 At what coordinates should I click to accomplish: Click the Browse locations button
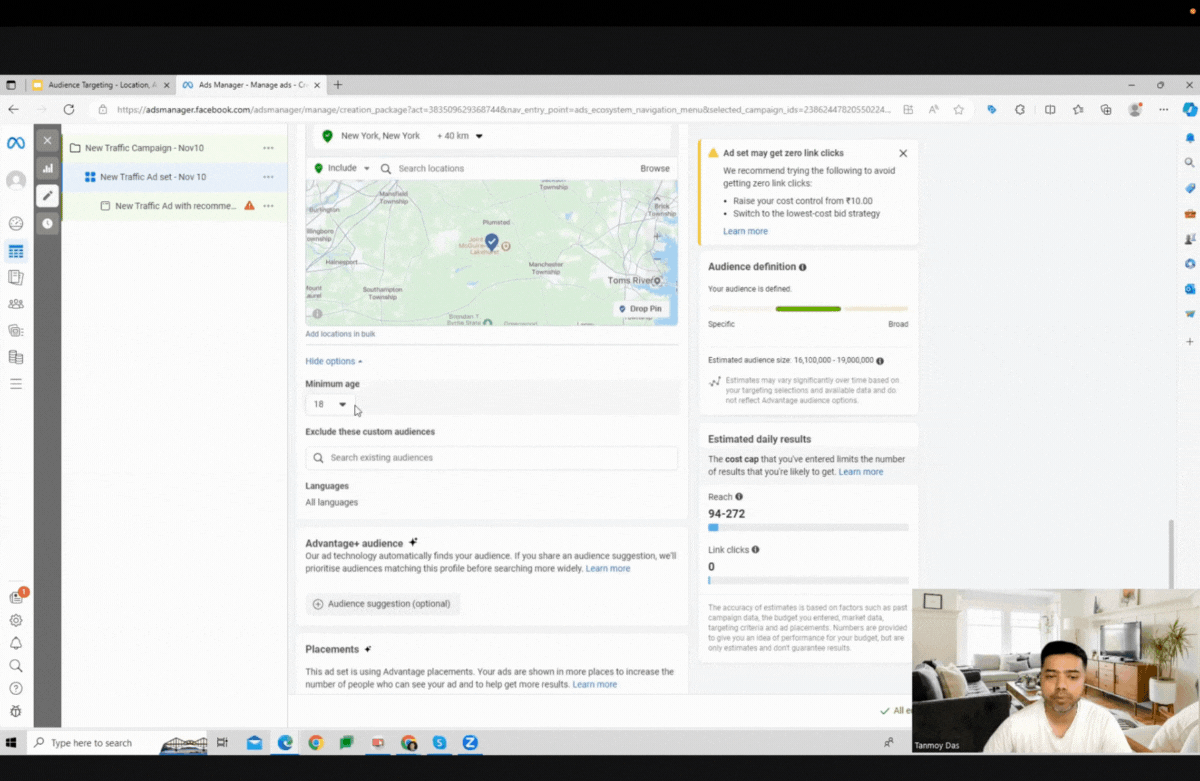pos(655,168)
